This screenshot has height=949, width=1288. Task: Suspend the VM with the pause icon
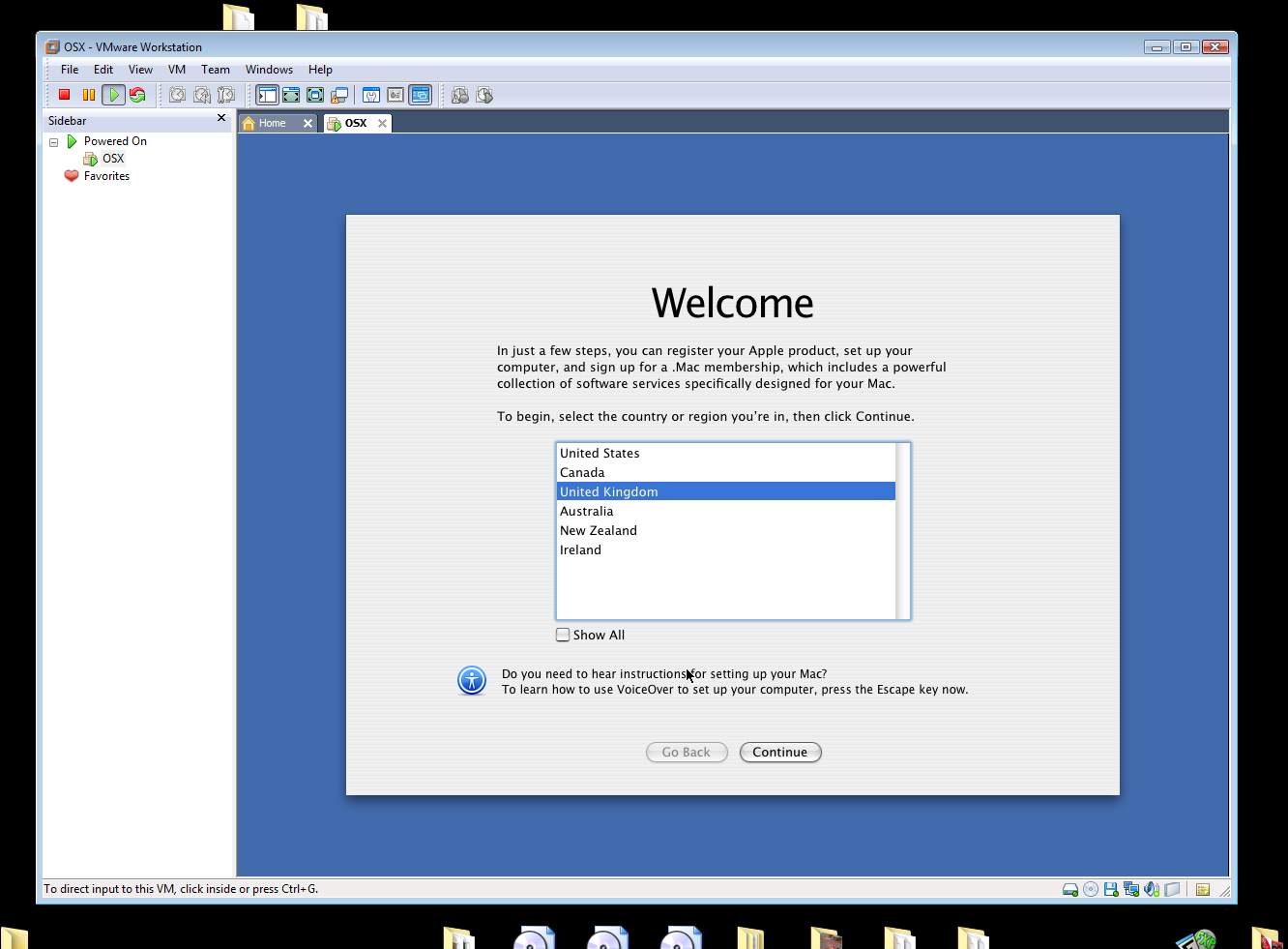pyautogui.click(x=89, y=95)
